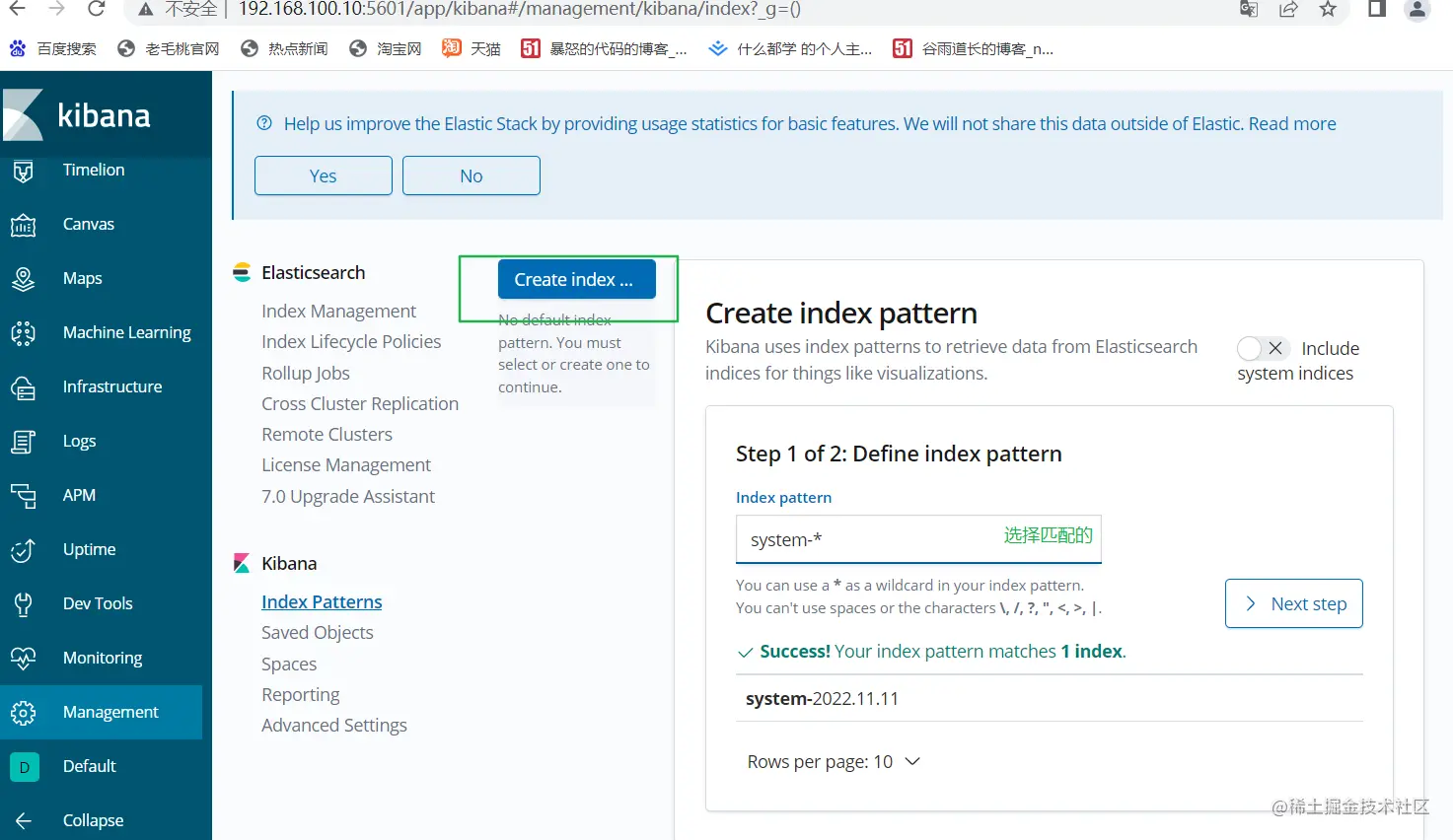Open the 百度搜索 bookmark

pos(53,48)
